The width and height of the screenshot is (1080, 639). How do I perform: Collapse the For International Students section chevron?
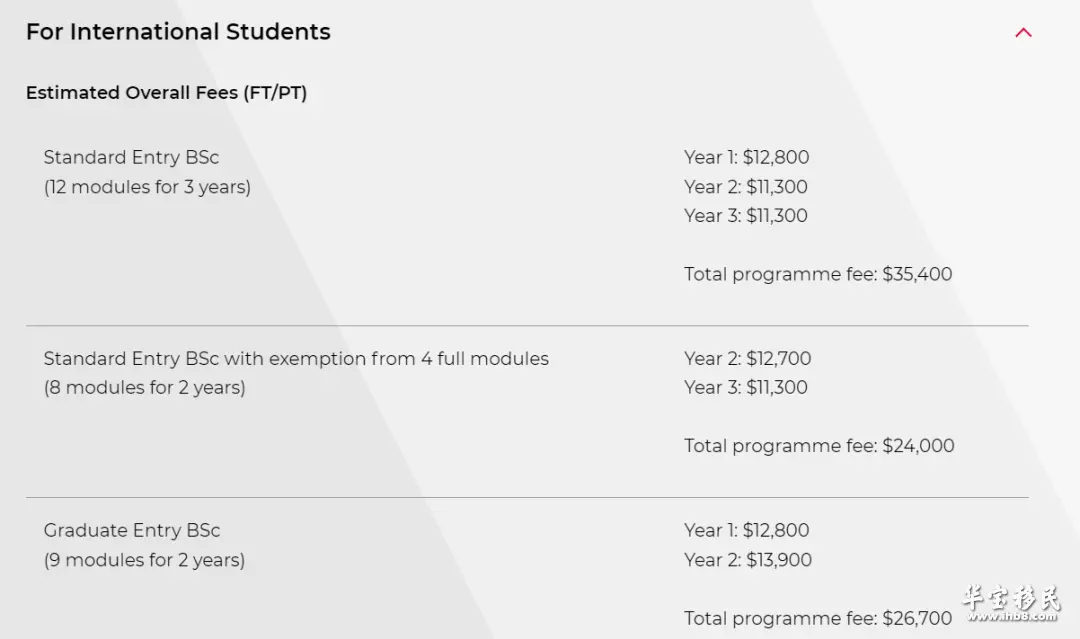[1024, 32]
